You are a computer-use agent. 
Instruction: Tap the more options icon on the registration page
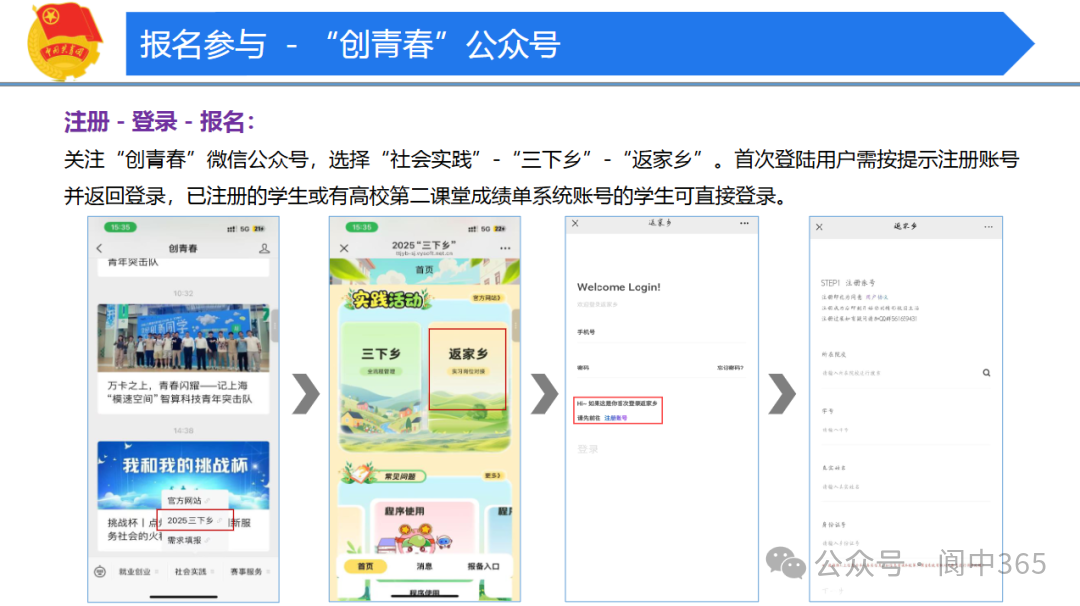pos(990,226)
